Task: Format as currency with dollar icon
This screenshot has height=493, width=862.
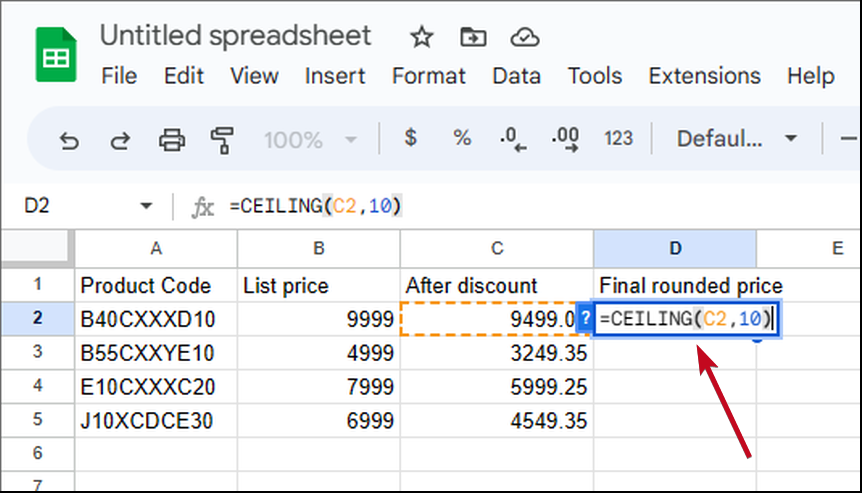Action: point(410,137)
